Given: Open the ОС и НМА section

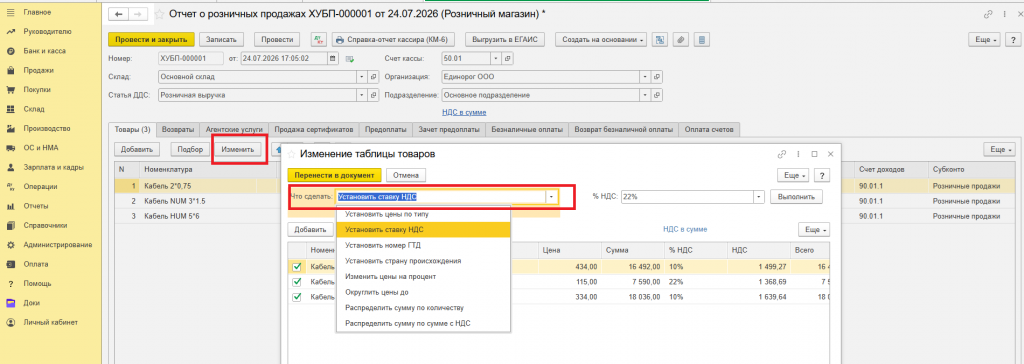Looking at the screenshot, I should point(40,148).
